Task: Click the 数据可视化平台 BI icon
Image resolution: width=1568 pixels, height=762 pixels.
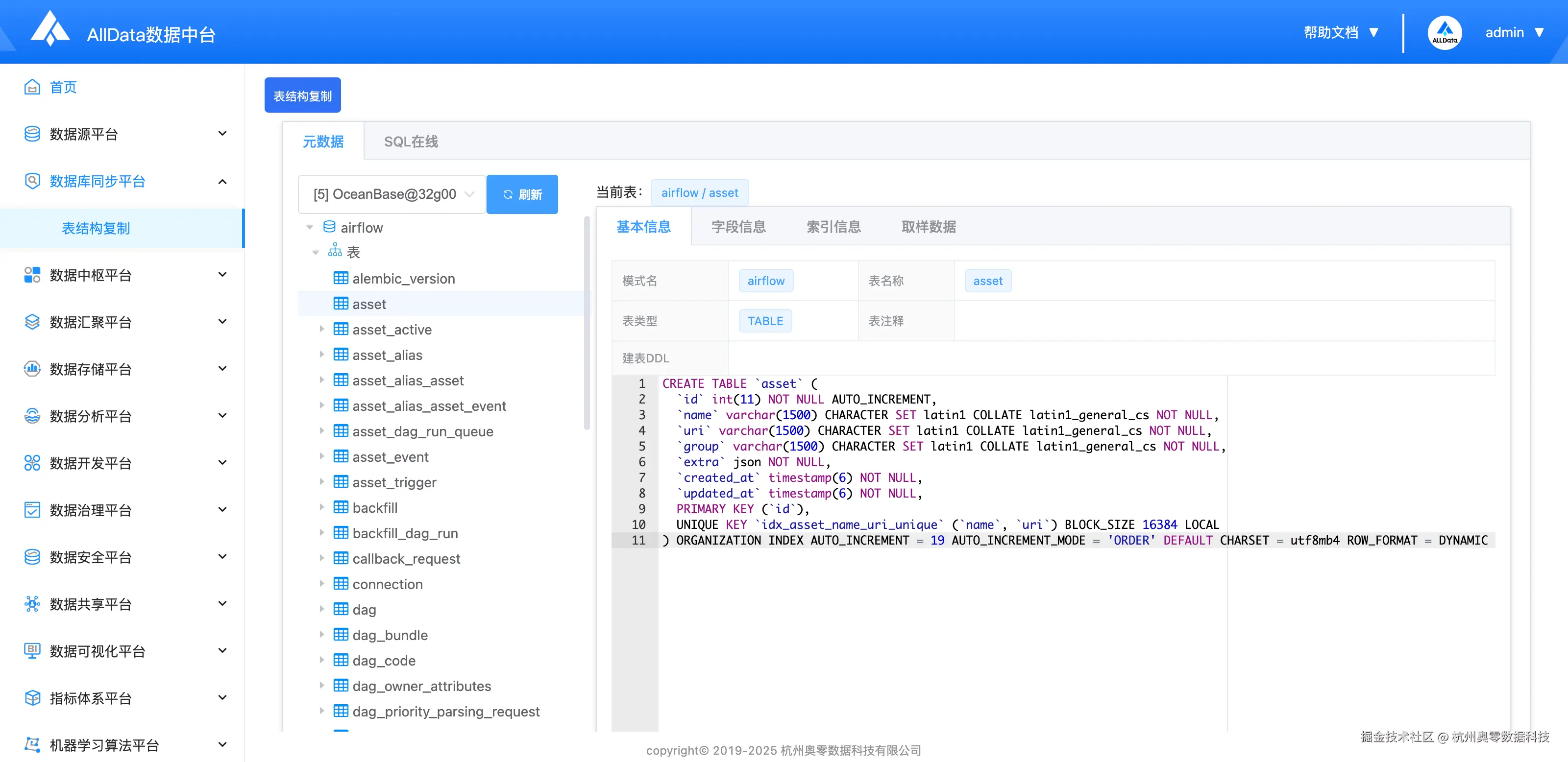Action: [x=32, y=651]
